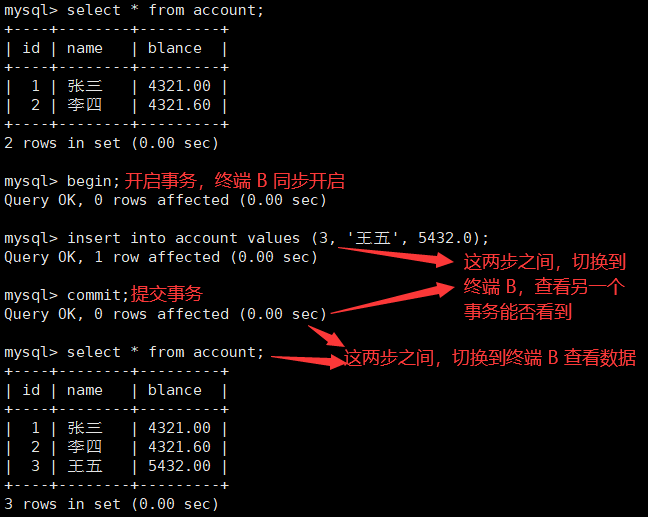Viewport: 648px width, 517px height.
Task: Click the '2 rows in set' result line
Action: click(111, 143)
